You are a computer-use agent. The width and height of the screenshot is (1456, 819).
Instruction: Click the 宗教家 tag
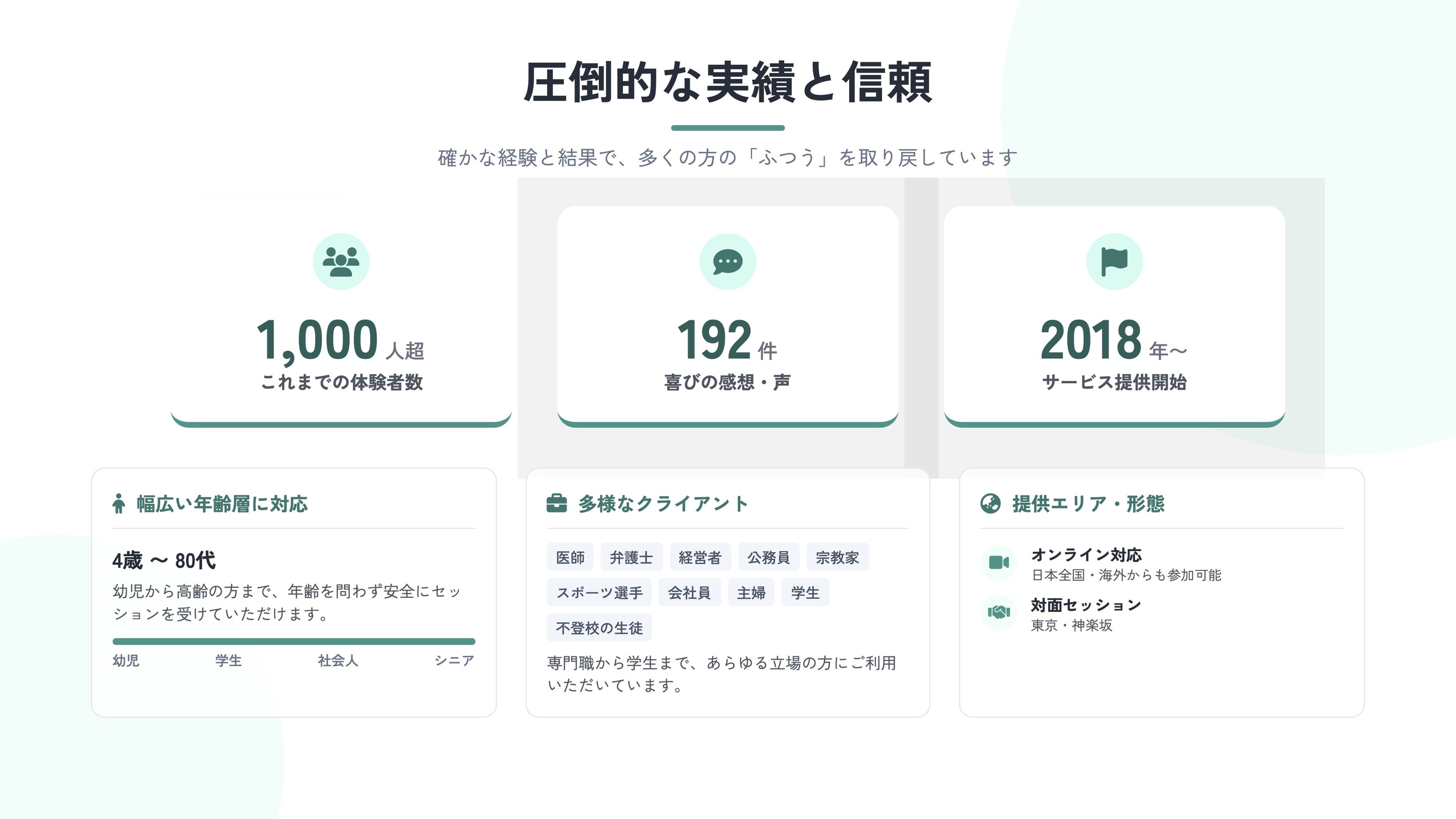tap(837, 557)
